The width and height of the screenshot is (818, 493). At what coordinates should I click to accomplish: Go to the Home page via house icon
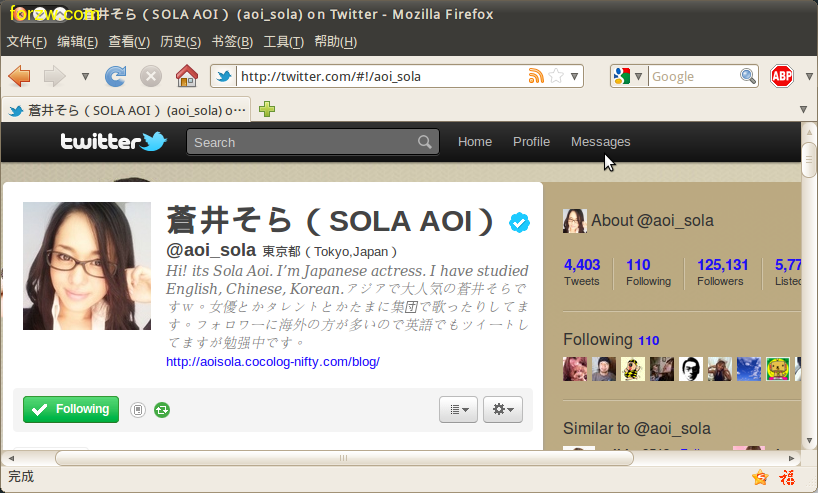187,76
